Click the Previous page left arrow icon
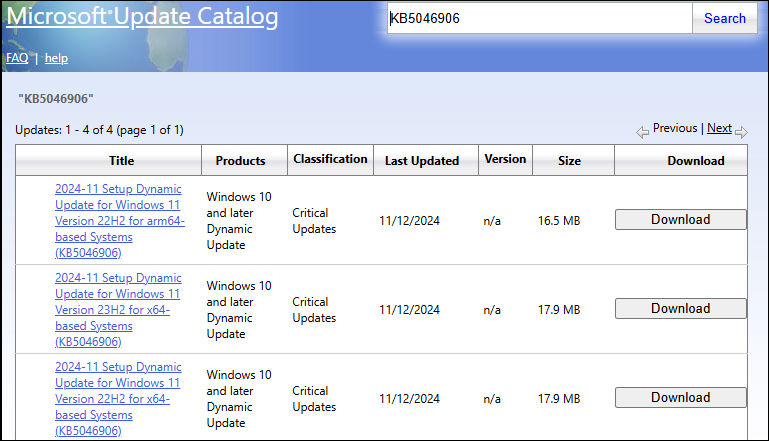This screenshot has width=769, height=441. (x=642, y=132)
